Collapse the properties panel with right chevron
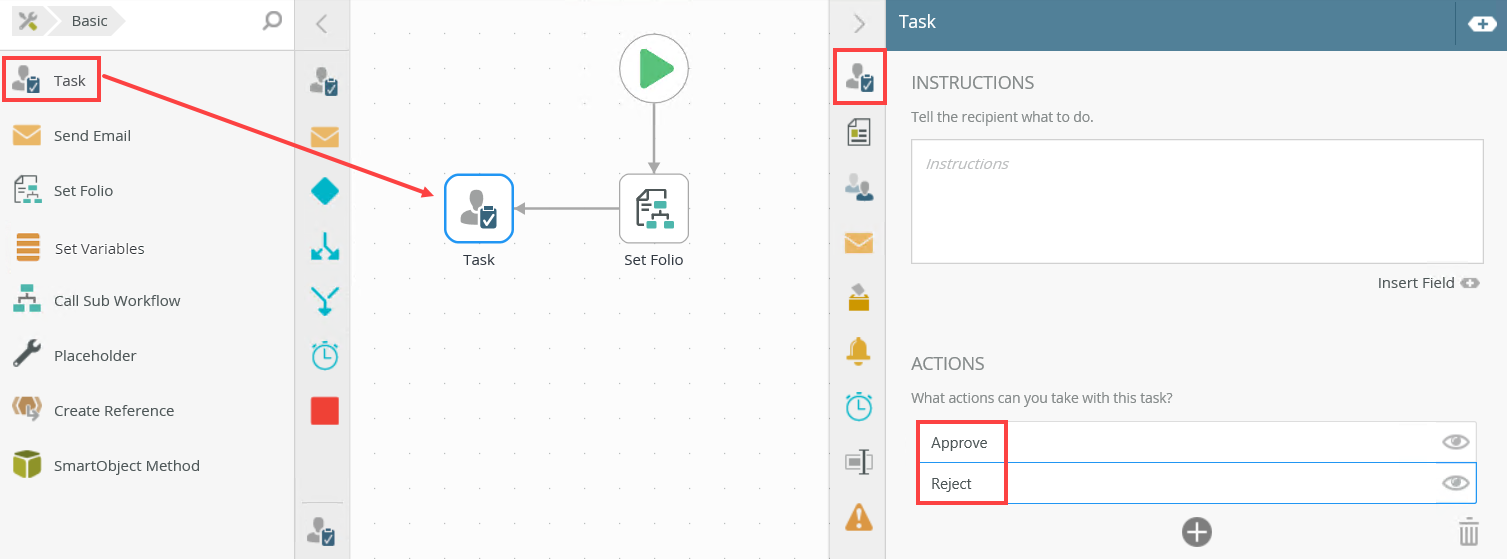This screenshot has height=559, width=1507. pyautogui.click(x=859, y=24)
